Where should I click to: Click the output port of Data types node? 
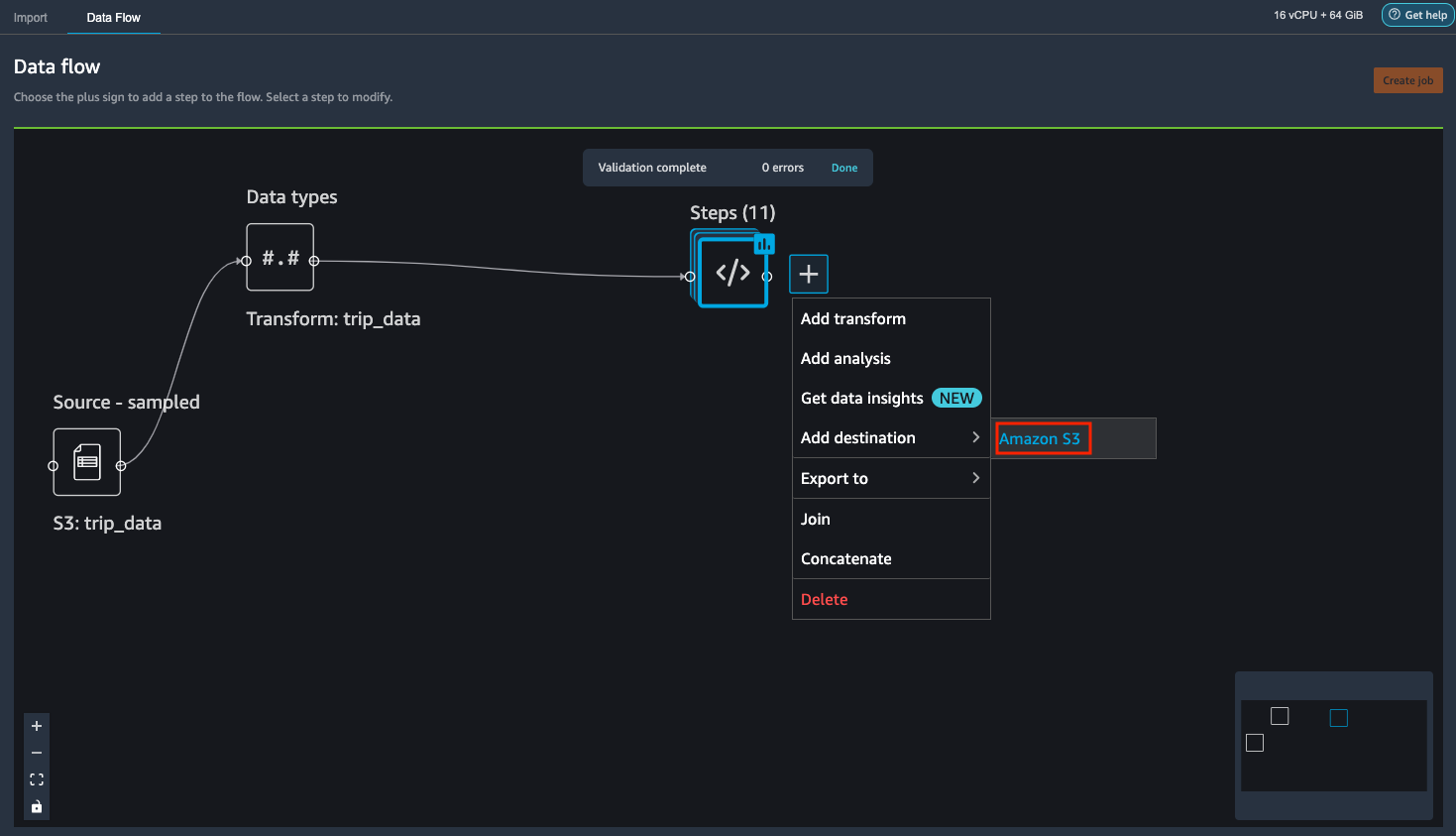click(314, 261)
